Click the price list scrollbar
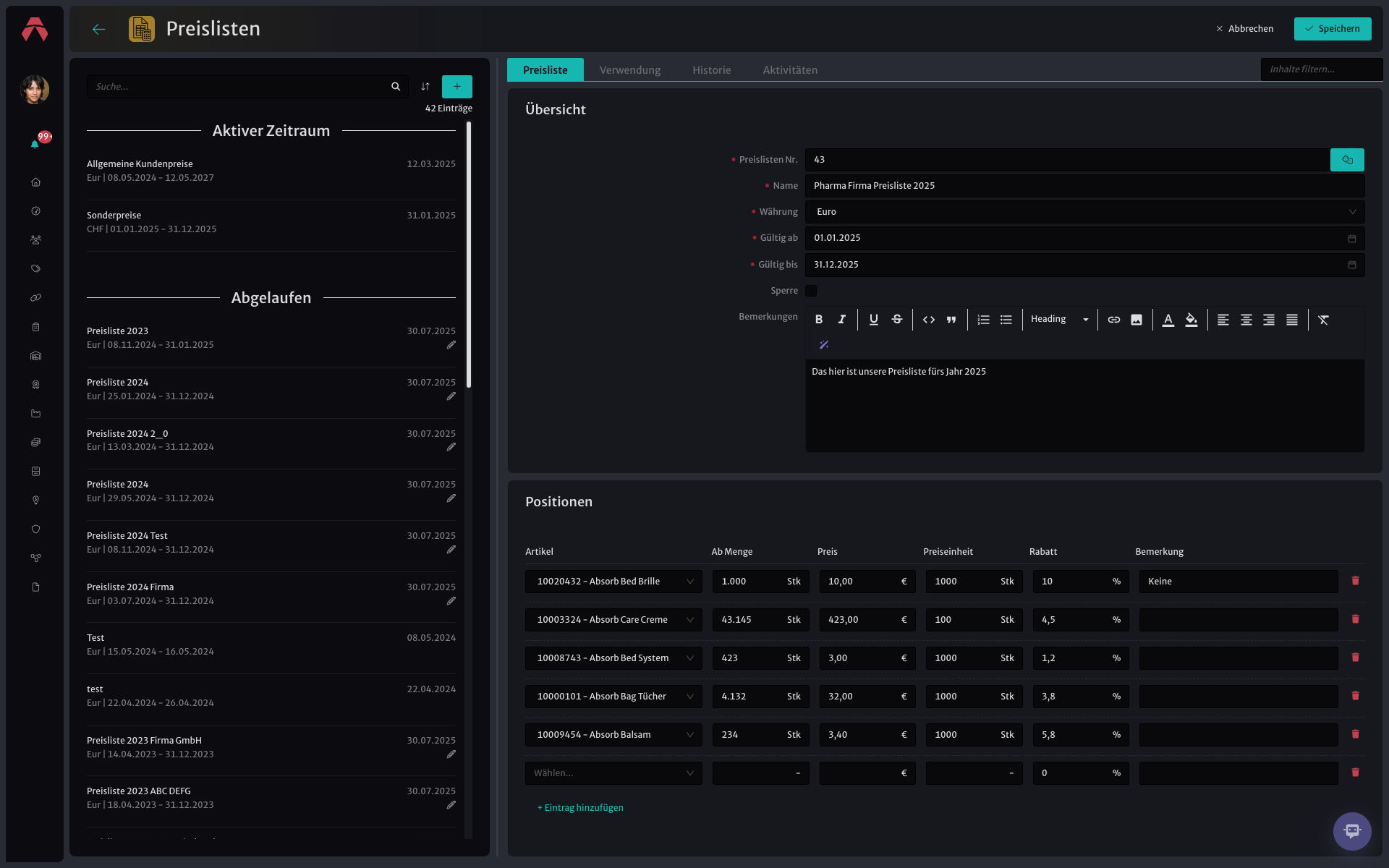Screen dimensions: 1389x868 [x=469, y=255]
